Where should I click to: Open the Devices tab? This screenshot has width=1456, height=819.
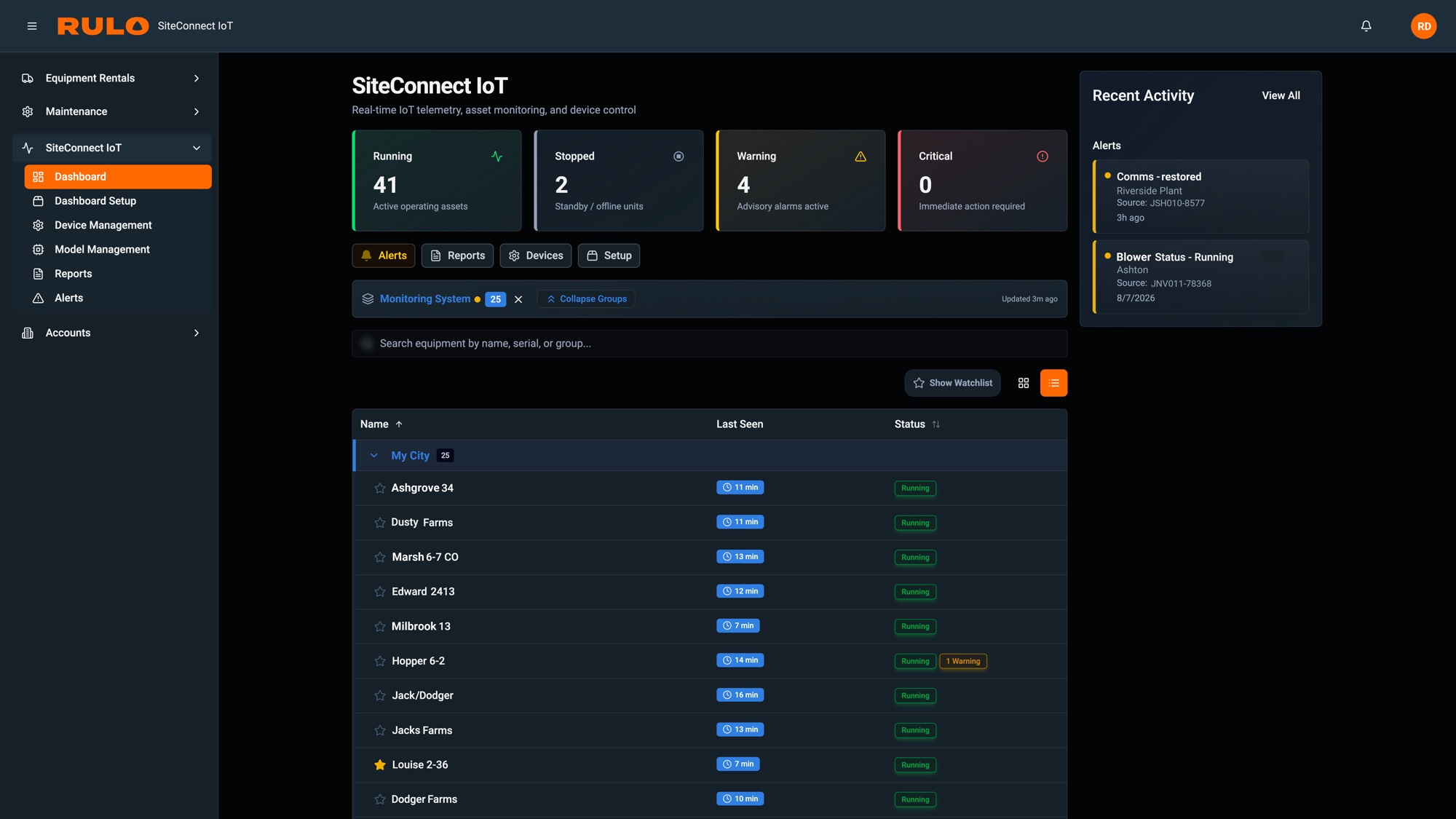[536, 256]
